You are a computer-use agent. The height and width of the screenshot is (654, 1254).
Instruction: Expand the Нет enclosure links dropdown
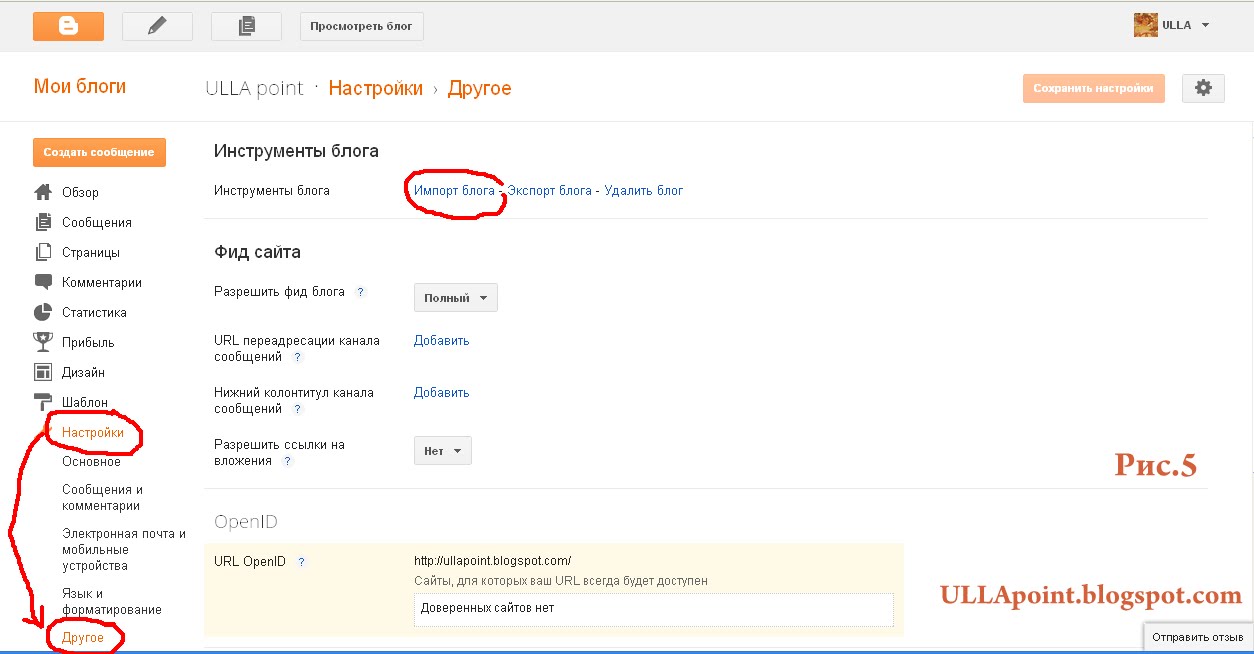pyautogui.click(x=442, y=451)
